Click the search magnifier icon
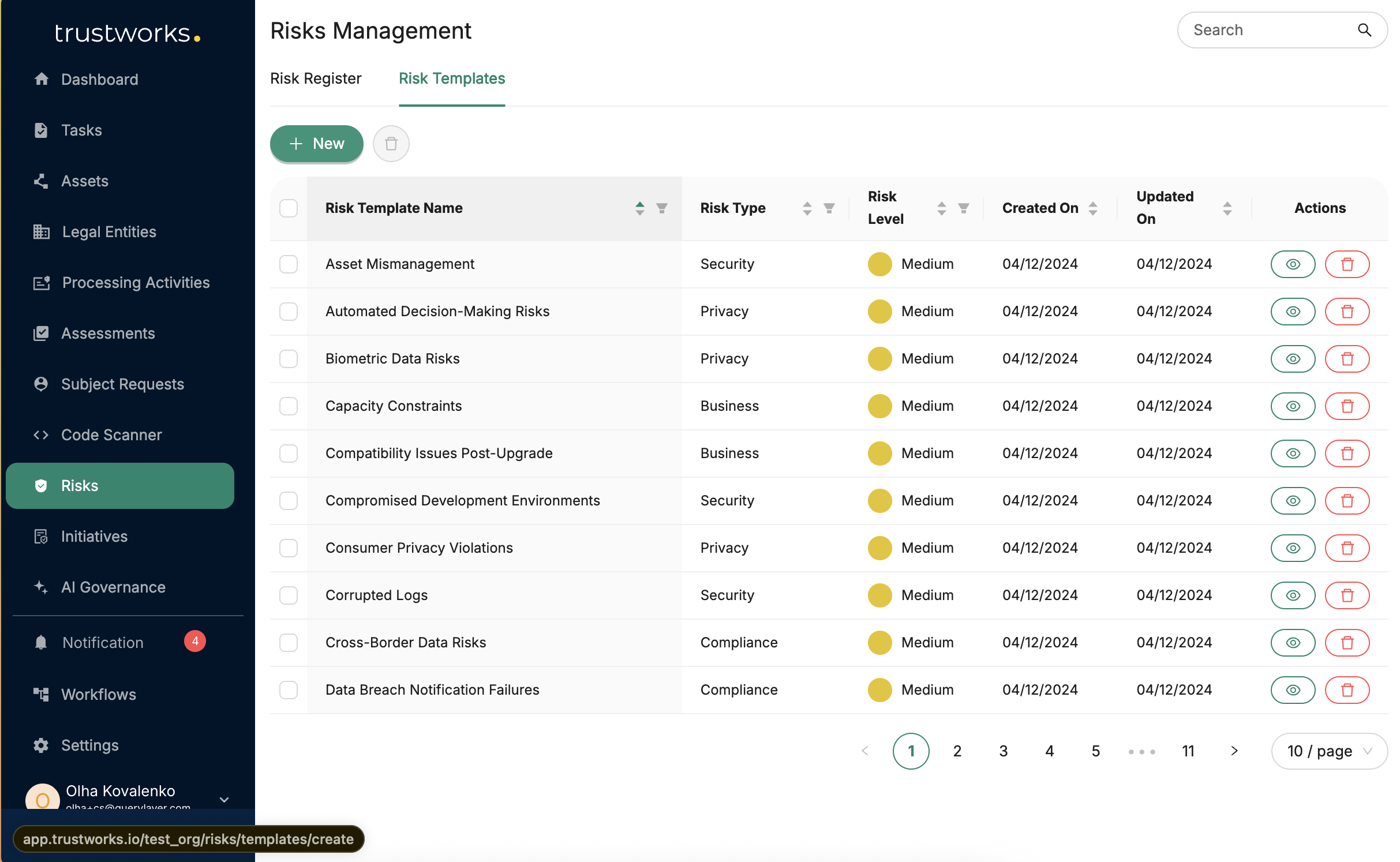1400x862 pixels. pos(1364,30)
